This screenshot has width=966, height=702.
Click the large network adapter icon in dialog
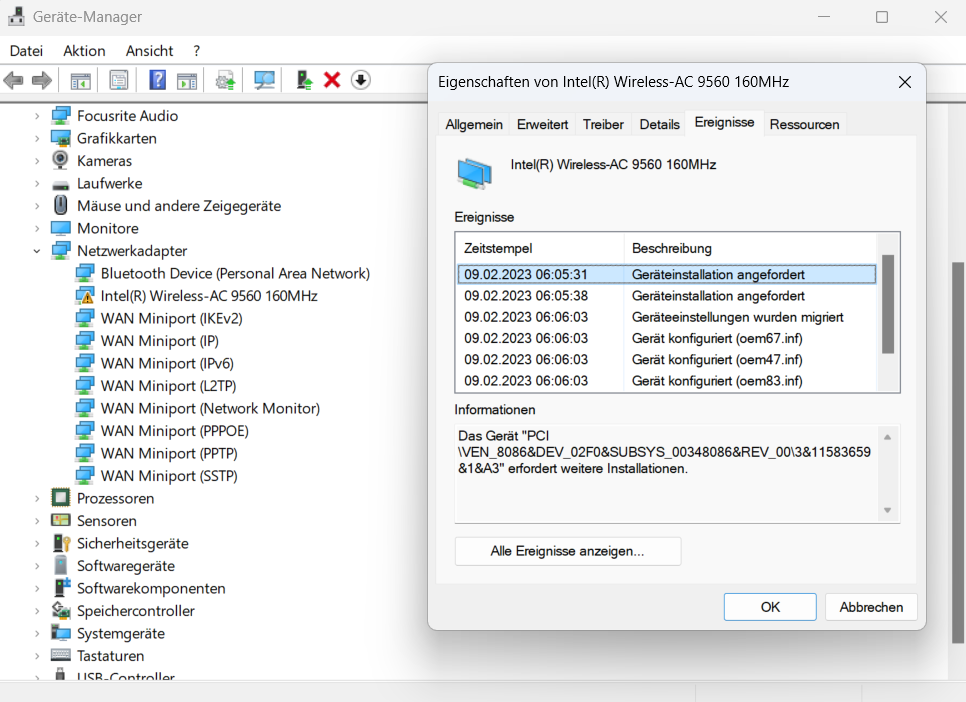474,173
